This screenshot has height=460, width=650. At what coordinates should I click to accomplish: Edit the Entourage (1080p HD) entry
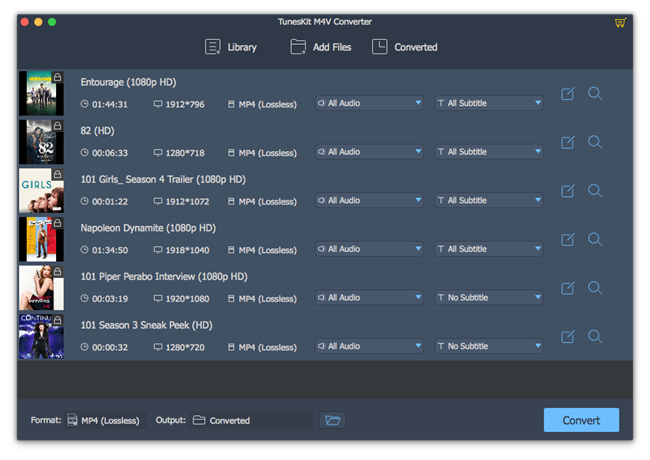568,94
